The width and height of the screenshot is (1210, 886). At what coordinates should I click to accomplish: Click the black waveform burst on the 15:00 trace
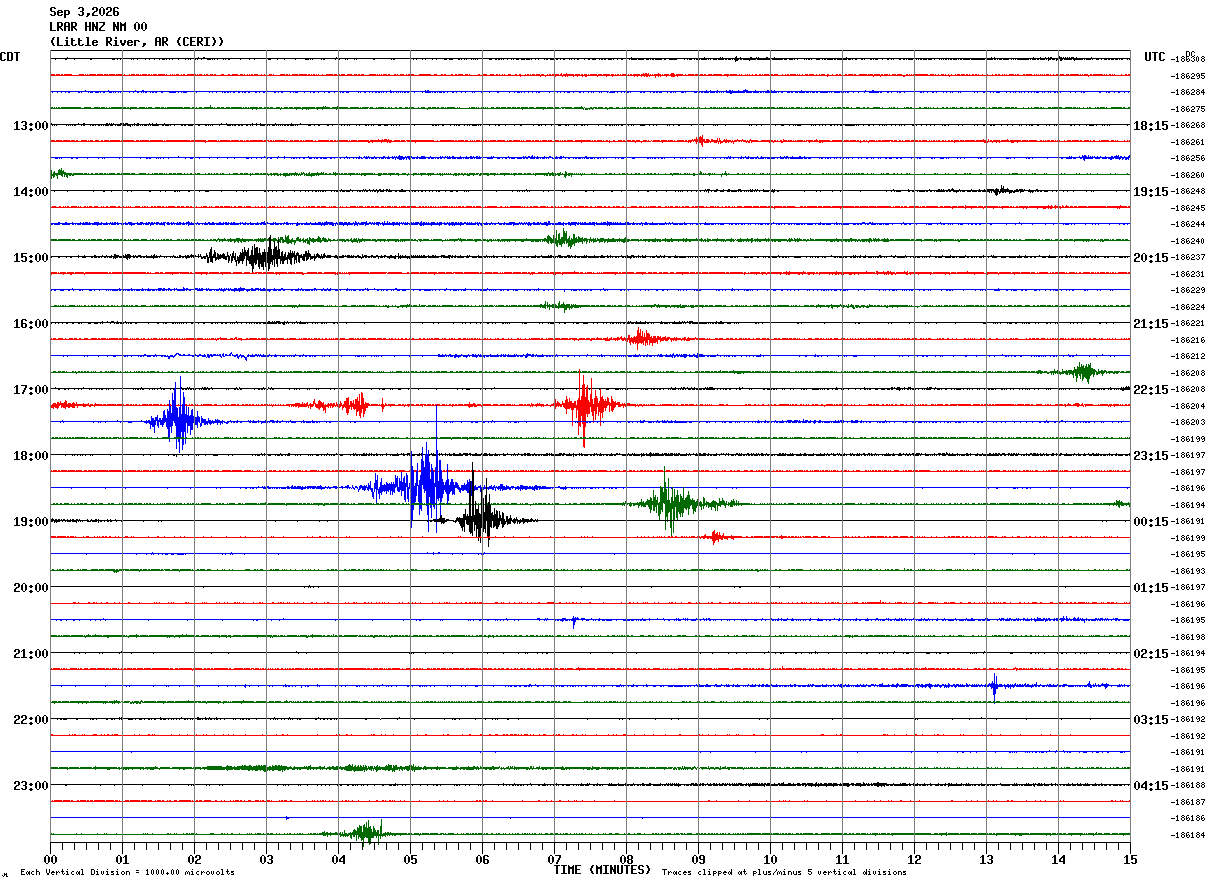point(262,255)
